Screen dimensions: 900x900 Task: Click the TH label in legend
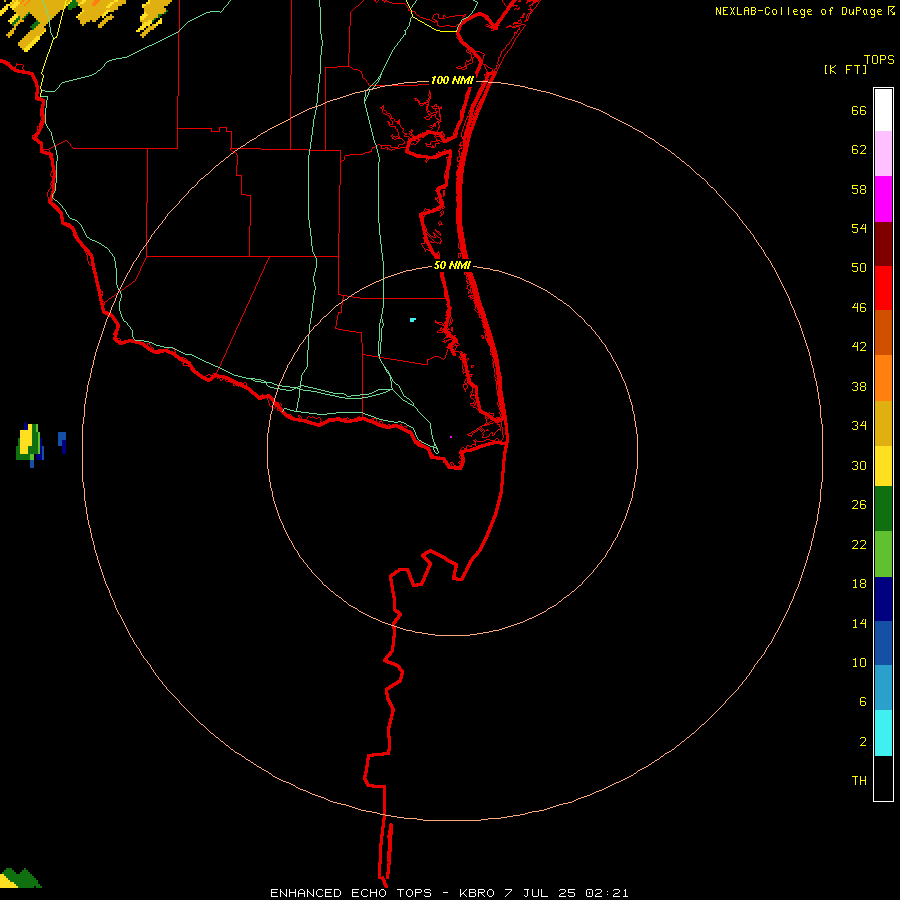click(859, 781)
